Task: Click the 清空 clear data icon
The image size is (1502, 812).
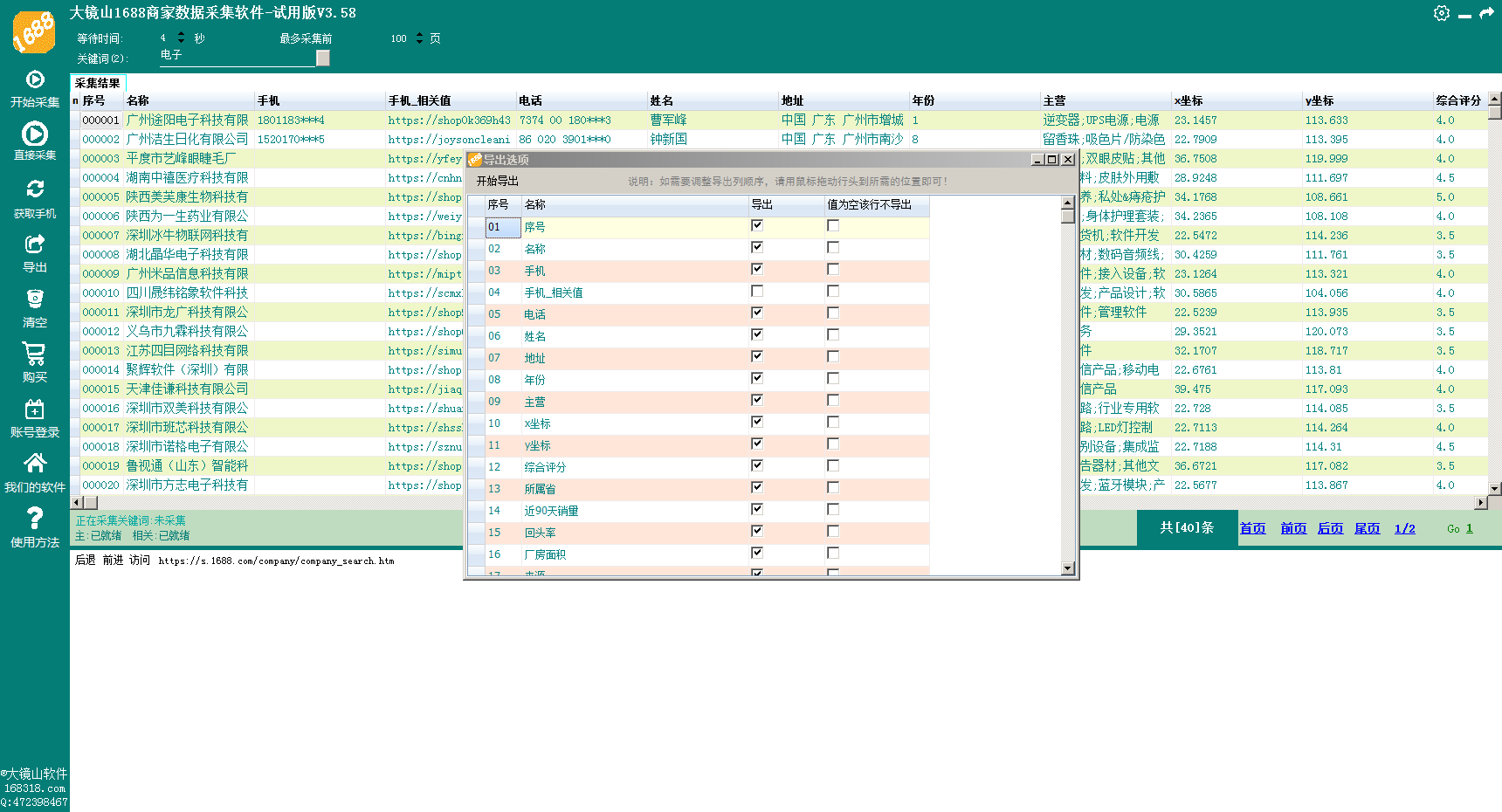Action: click(35, 299)
